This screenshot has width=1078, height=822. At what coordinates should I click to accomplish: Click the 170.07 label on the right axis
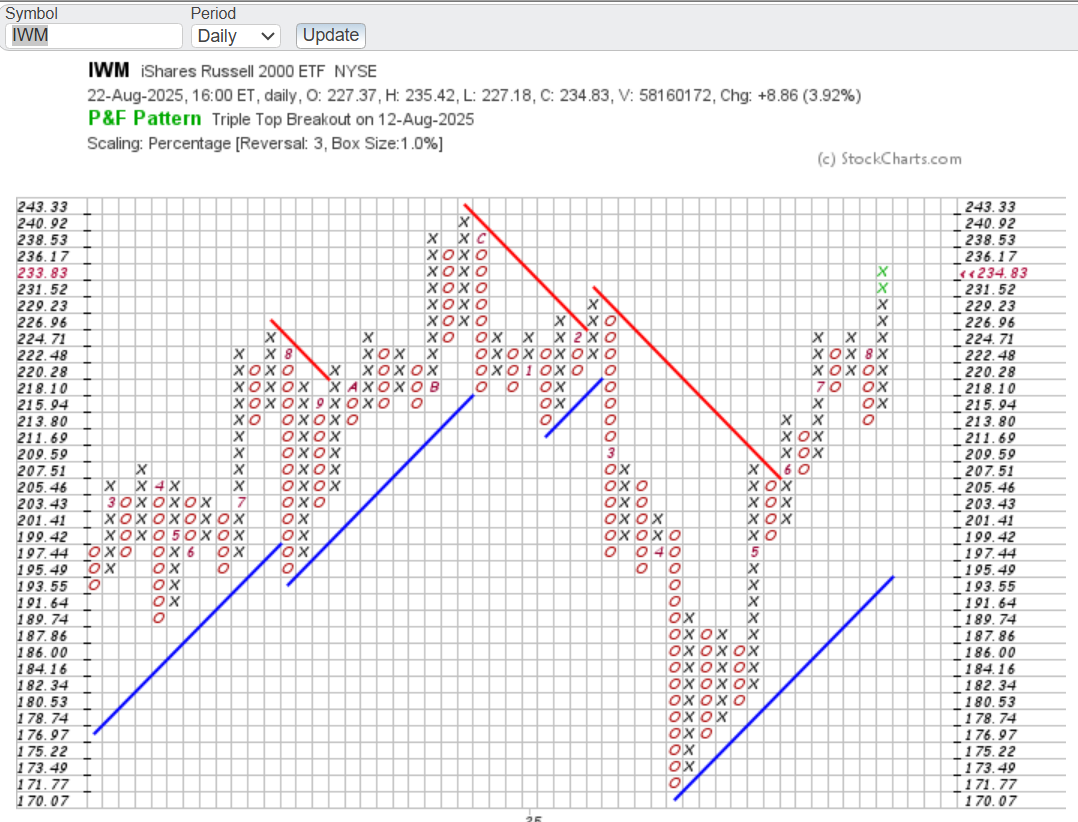[990, 801]
